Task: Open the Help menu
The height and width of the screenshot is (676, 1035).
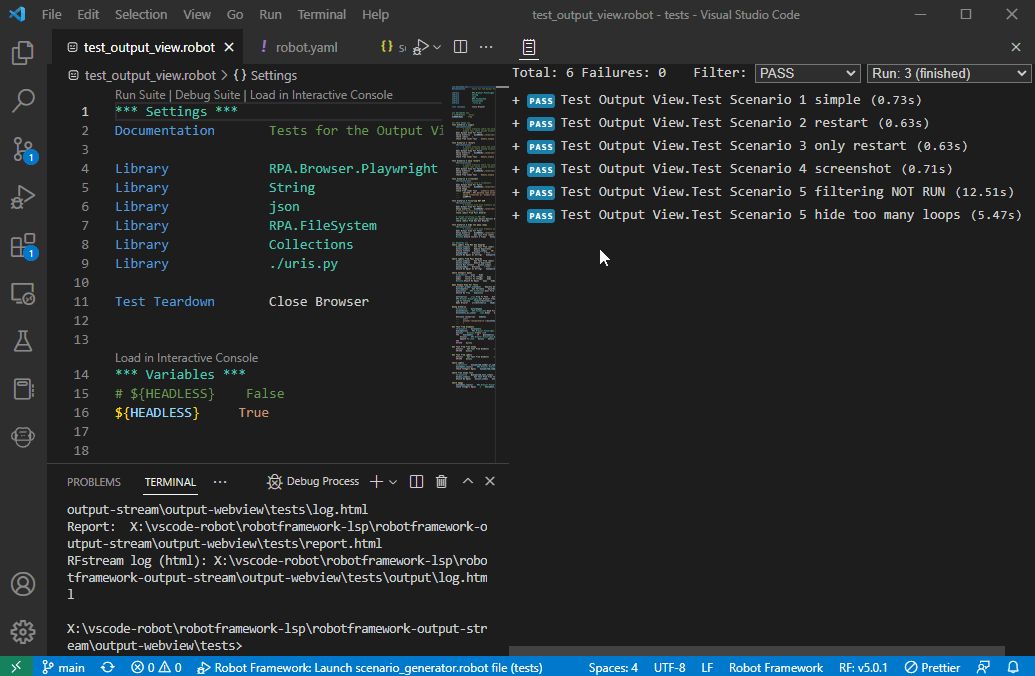Action: (376, 15)
